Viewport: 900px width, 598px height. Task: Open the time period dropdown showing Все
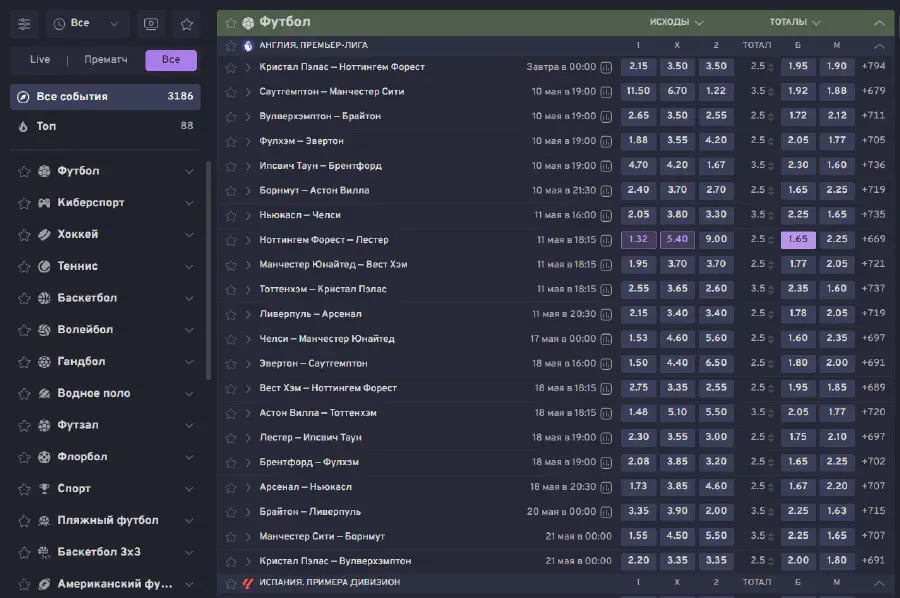tap(87, 24)
